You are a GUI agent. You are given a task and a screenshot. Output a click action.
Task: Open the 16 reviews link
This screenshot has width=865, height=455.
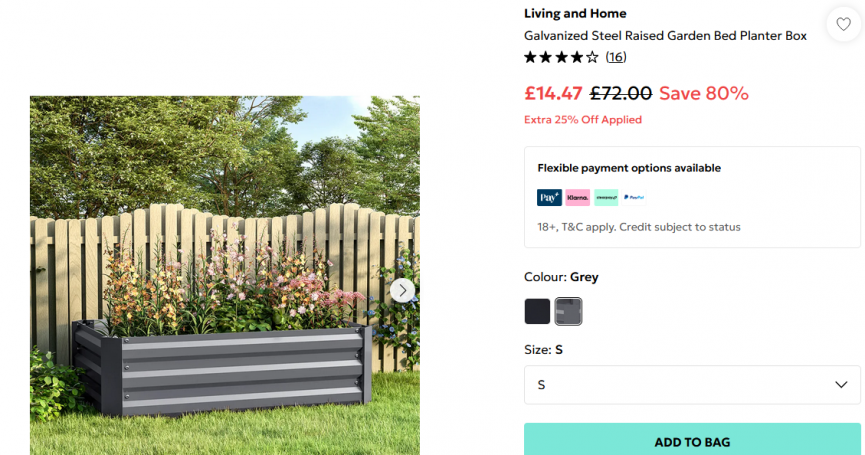click(616, 57)
